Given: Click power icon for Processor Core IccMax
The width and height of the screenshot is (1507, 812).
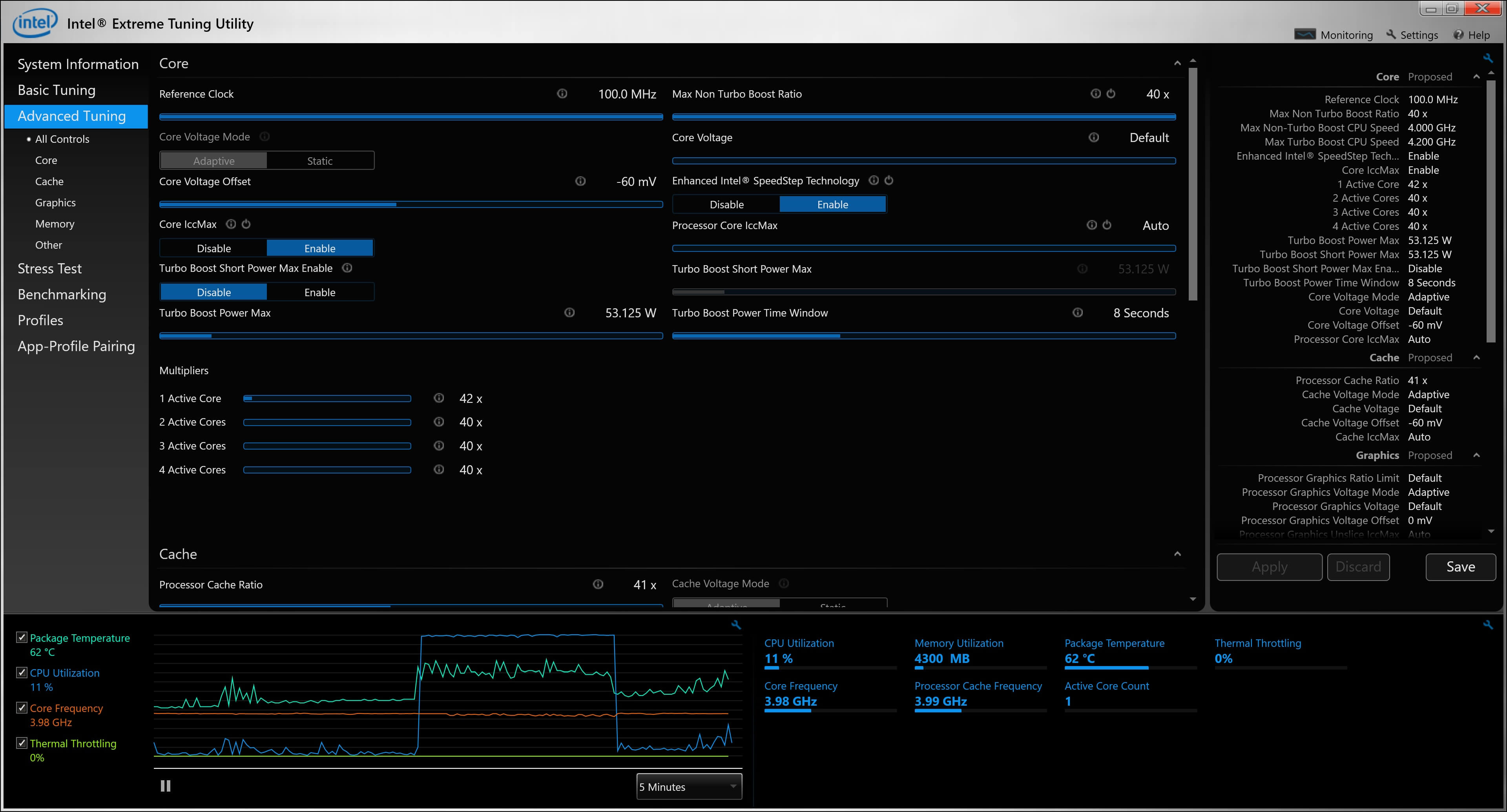Looking at the screenshot, I should tap(1107, 225).
